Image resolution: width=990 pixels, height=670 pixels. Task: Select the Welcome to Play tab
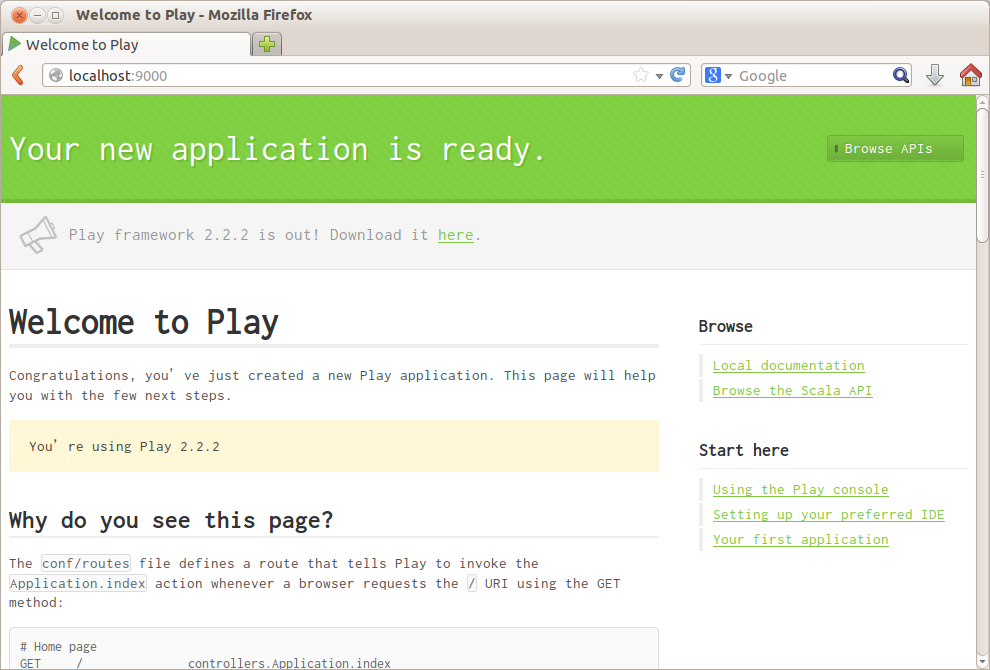click(x=120, y=44)
